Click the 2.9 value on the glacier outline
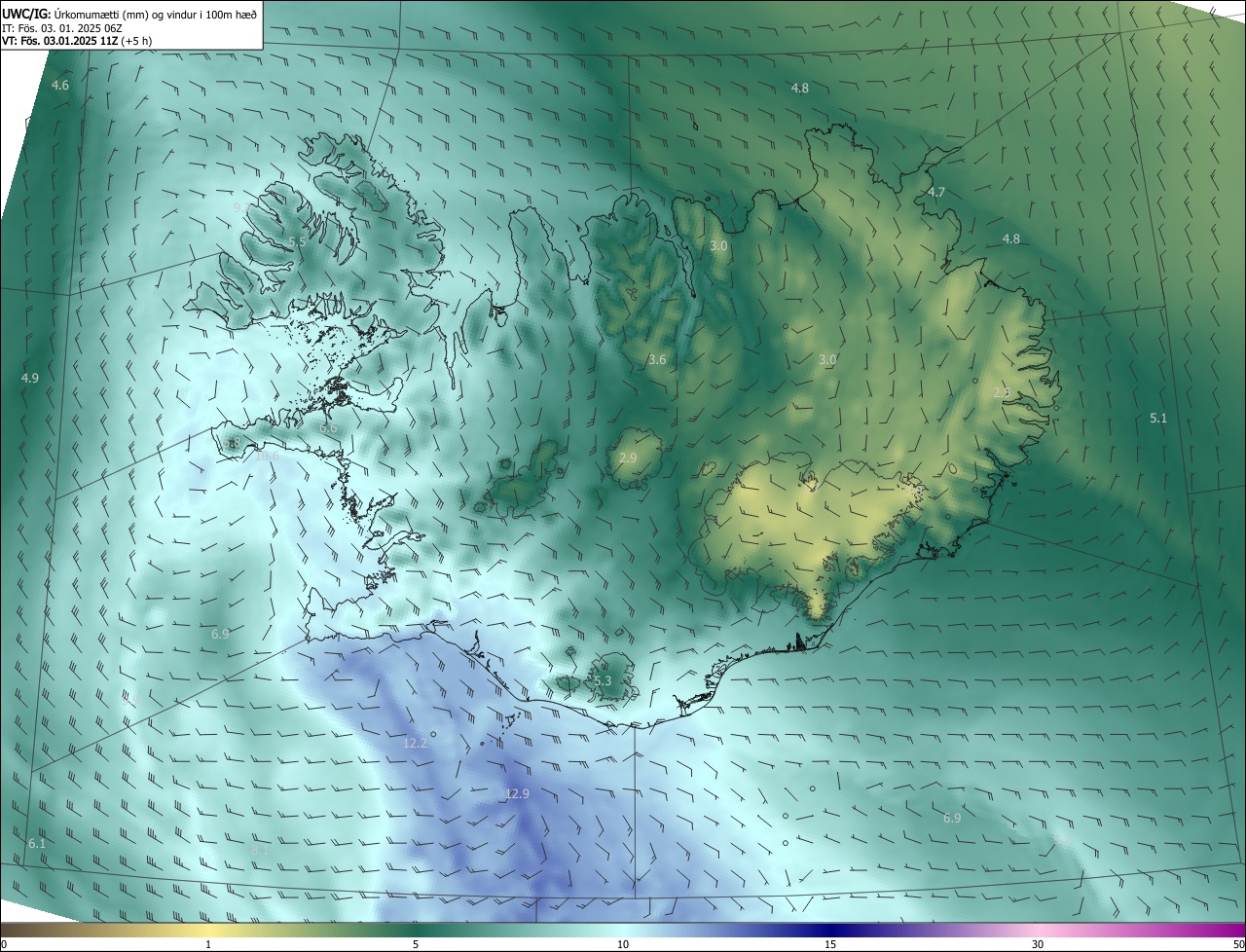The image size is (1246, 952). point(628,458)
